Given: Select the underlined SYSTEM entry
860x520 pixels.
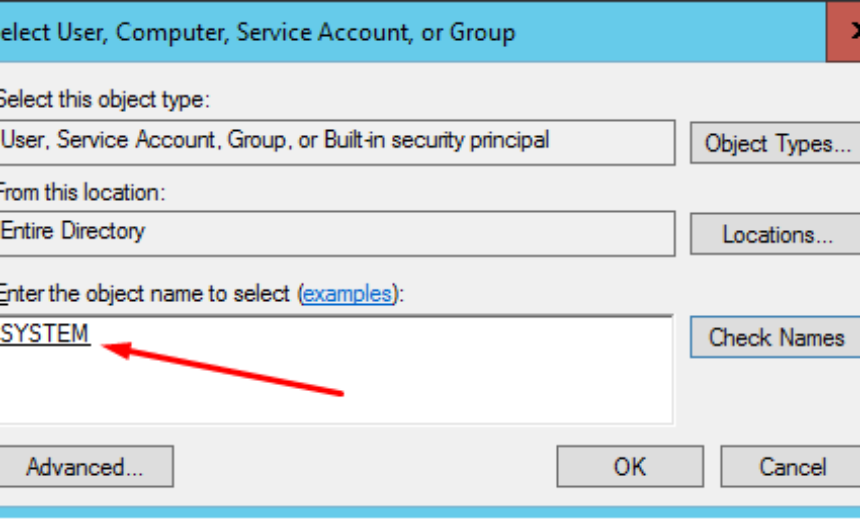Looking at the screenshot, I should (45, 334).
